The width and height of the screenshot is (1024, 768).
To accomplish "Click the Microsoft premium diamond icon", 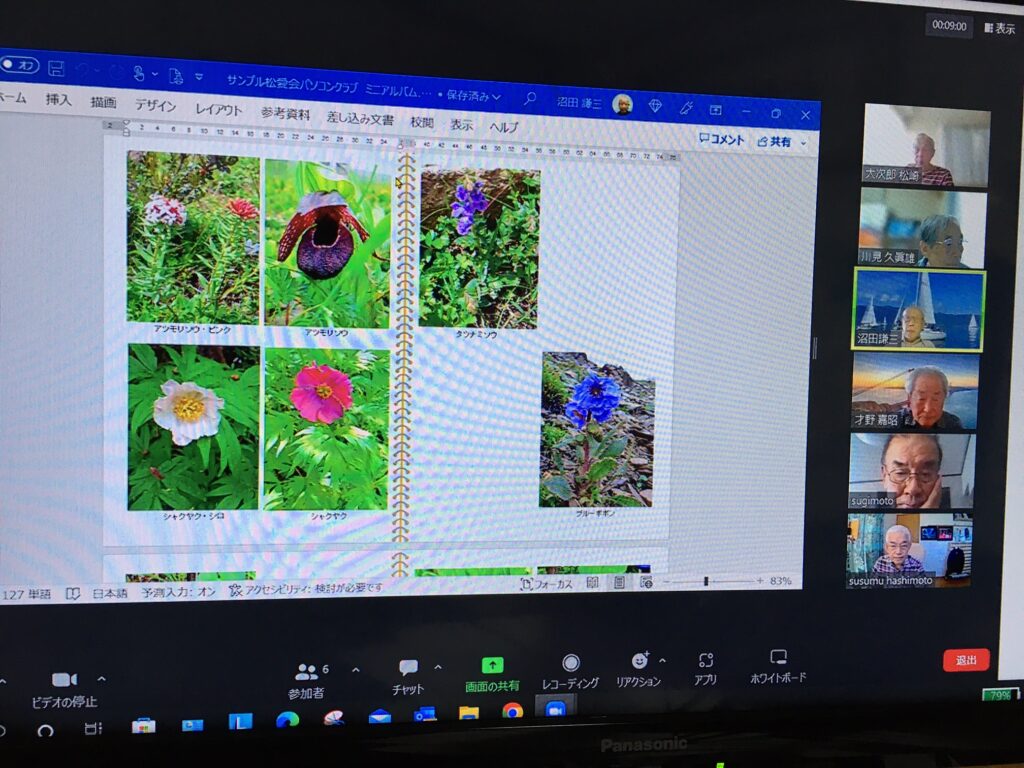I will click(x=655, y=105).
